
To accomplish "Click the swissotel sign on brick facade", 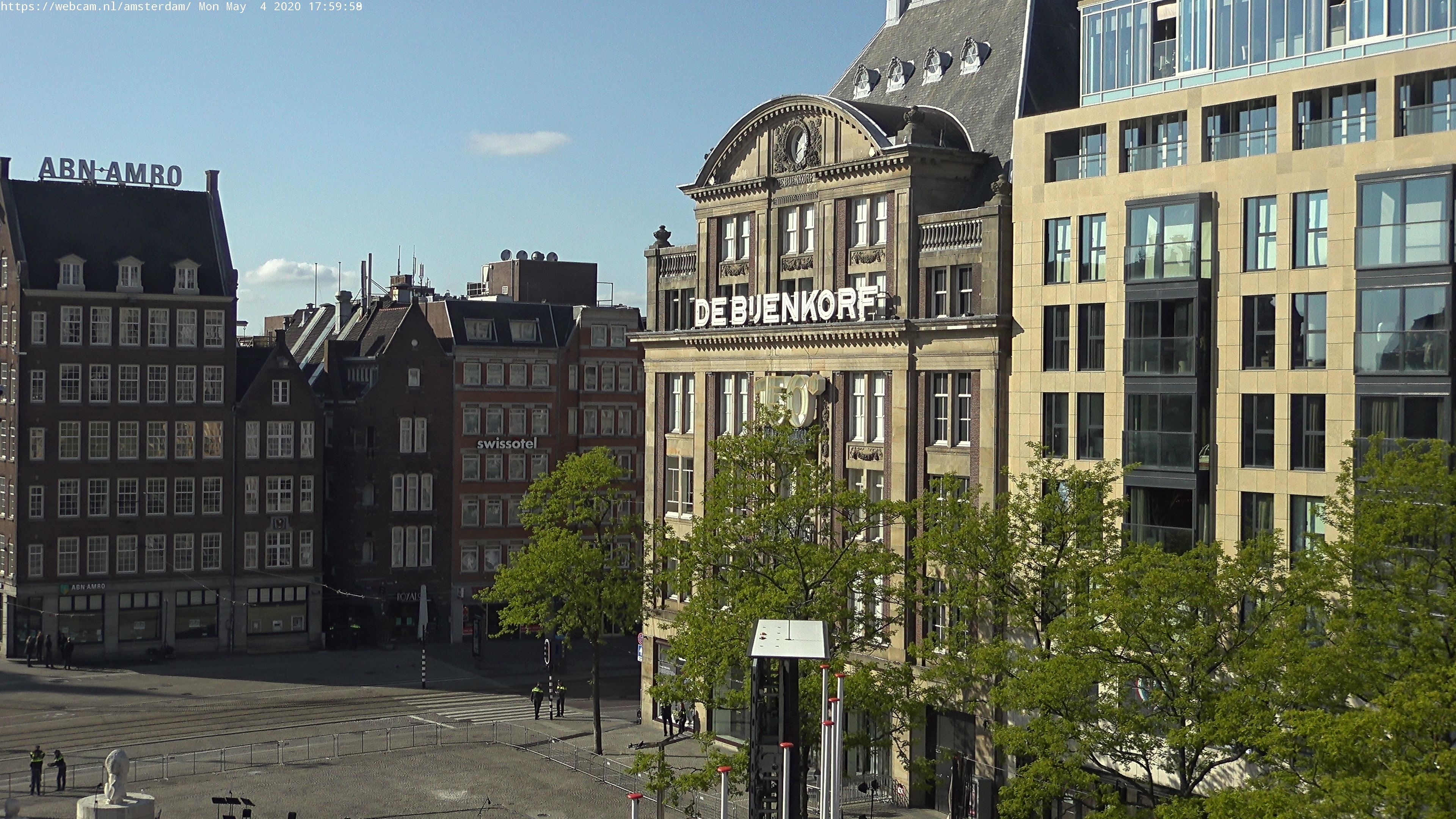I will pos(507,444).
